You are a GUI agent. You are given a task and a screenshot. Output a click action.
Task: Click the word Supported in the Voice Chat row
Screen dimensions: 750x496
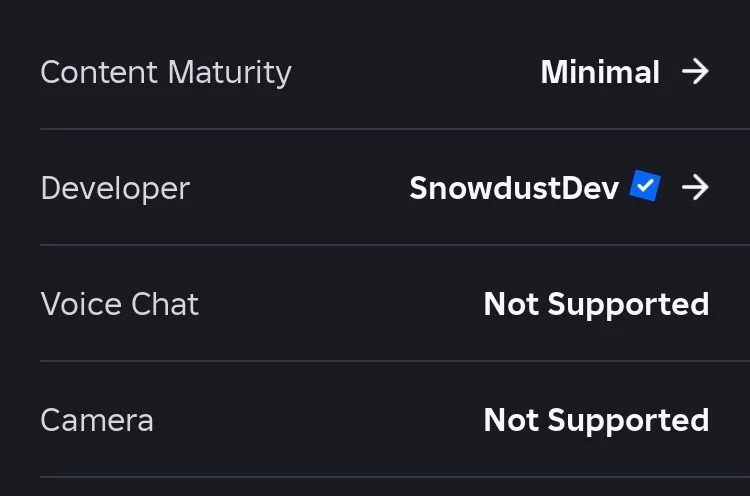point(628,305)
